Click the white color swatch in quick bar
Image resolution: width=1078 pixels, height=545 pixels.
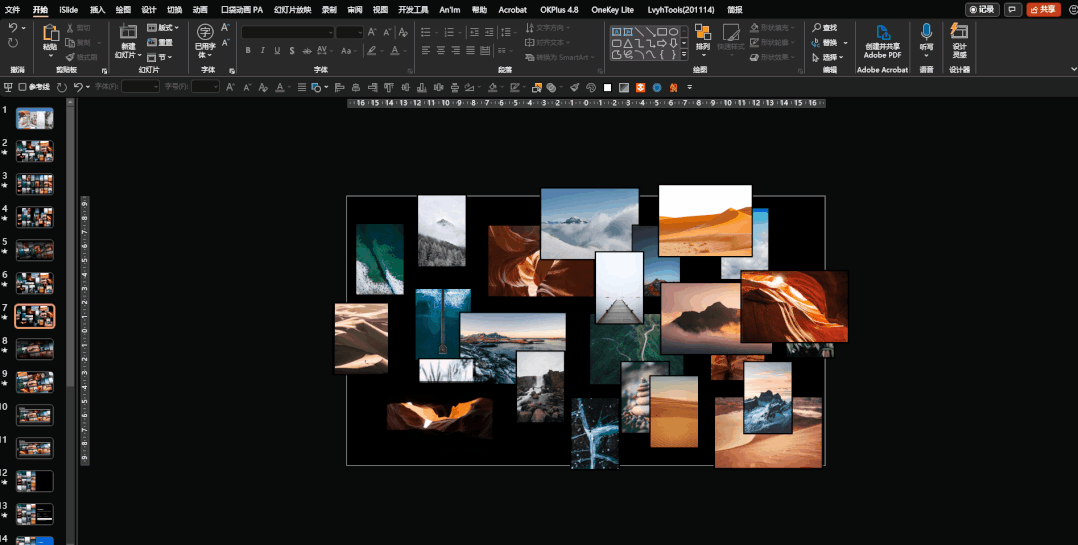click(607, 87)
